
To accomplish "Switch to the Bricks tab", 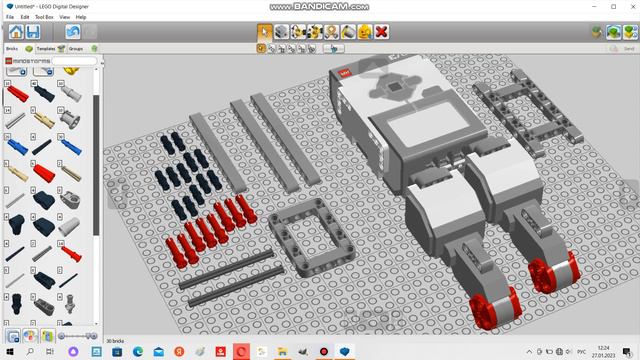I will click(18, 49).
